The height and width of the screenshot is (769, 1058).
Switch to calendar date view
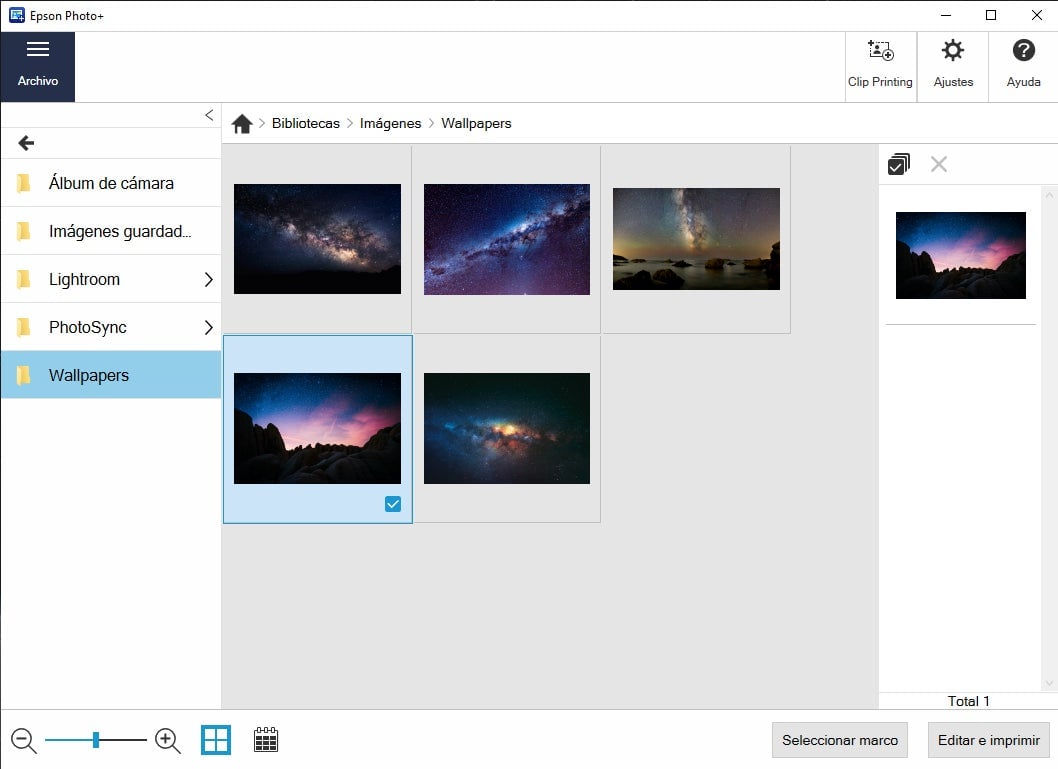tap(266, 740)
